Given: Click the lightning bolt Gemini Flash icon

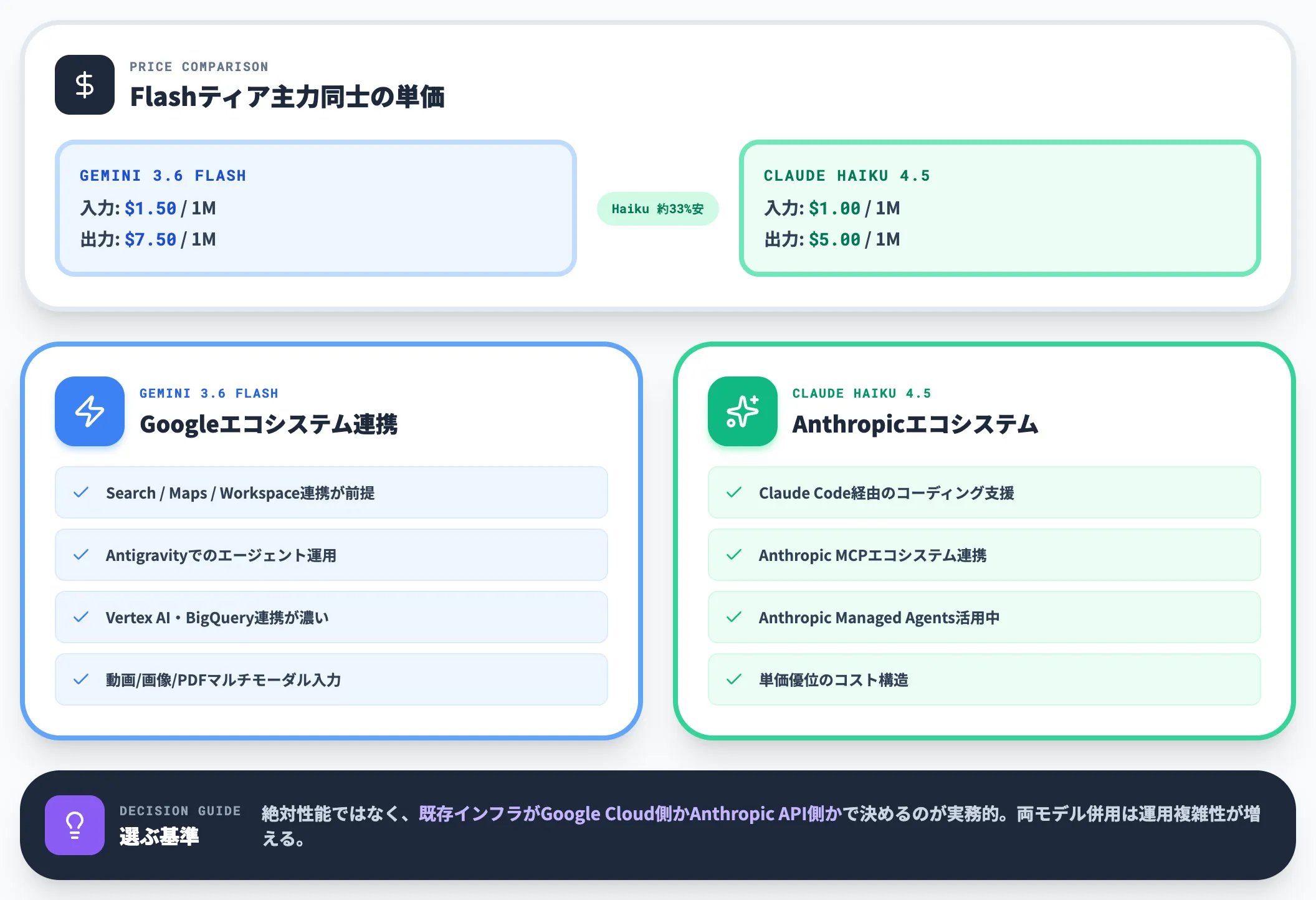Looking at the screenshot, I should pos(90,411).
